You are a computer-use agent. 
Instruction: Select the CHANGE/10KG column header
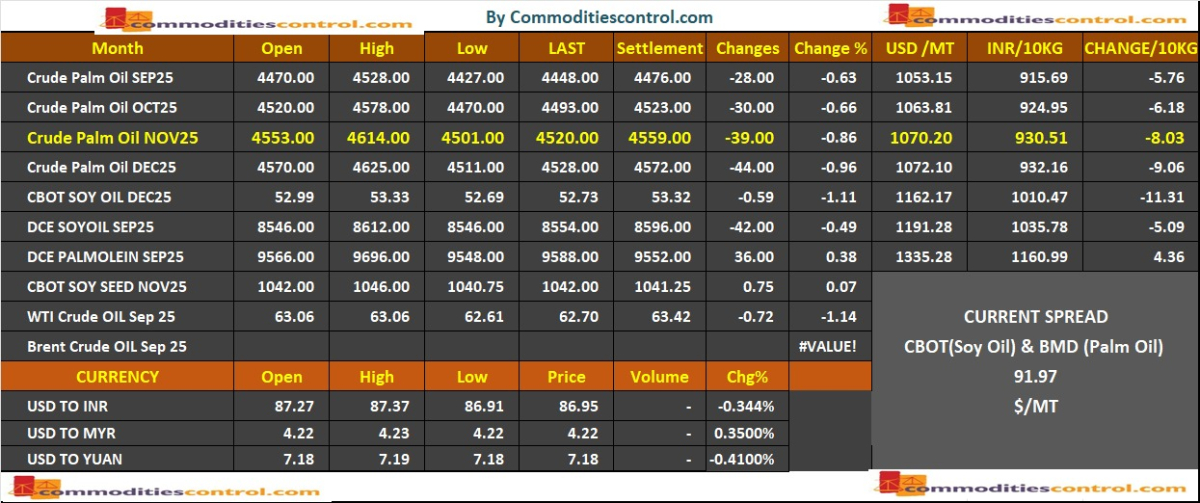point(1140,48)
